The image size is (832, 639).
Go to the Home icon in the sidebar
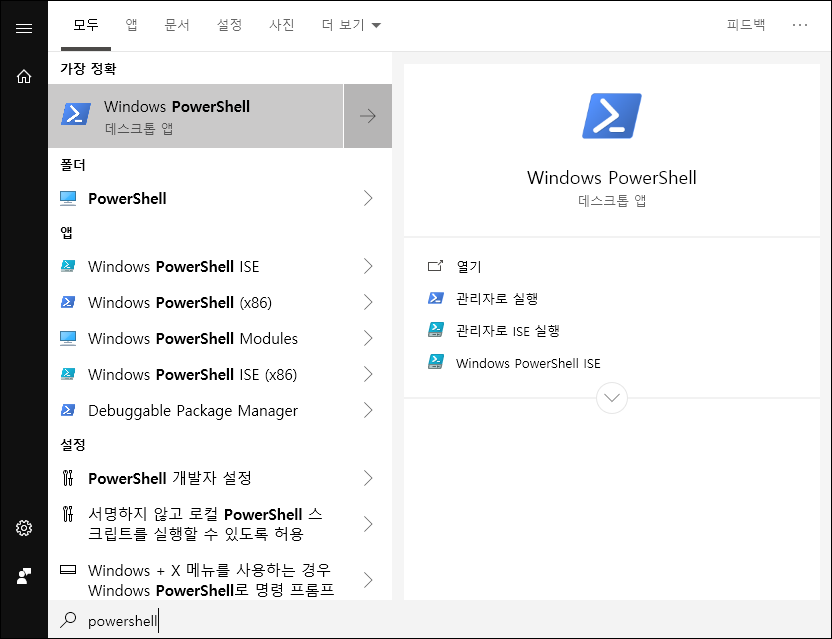(24, 76)
